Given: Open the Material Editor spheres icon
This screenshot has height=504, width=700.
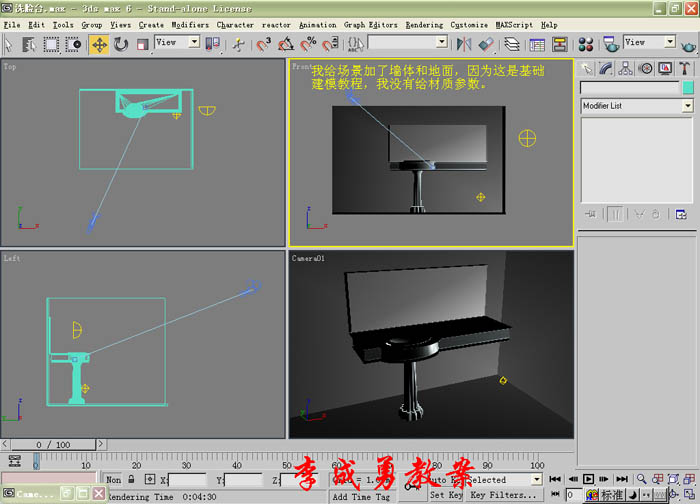Looking at the screenshot, I should [x=585, y=44].
